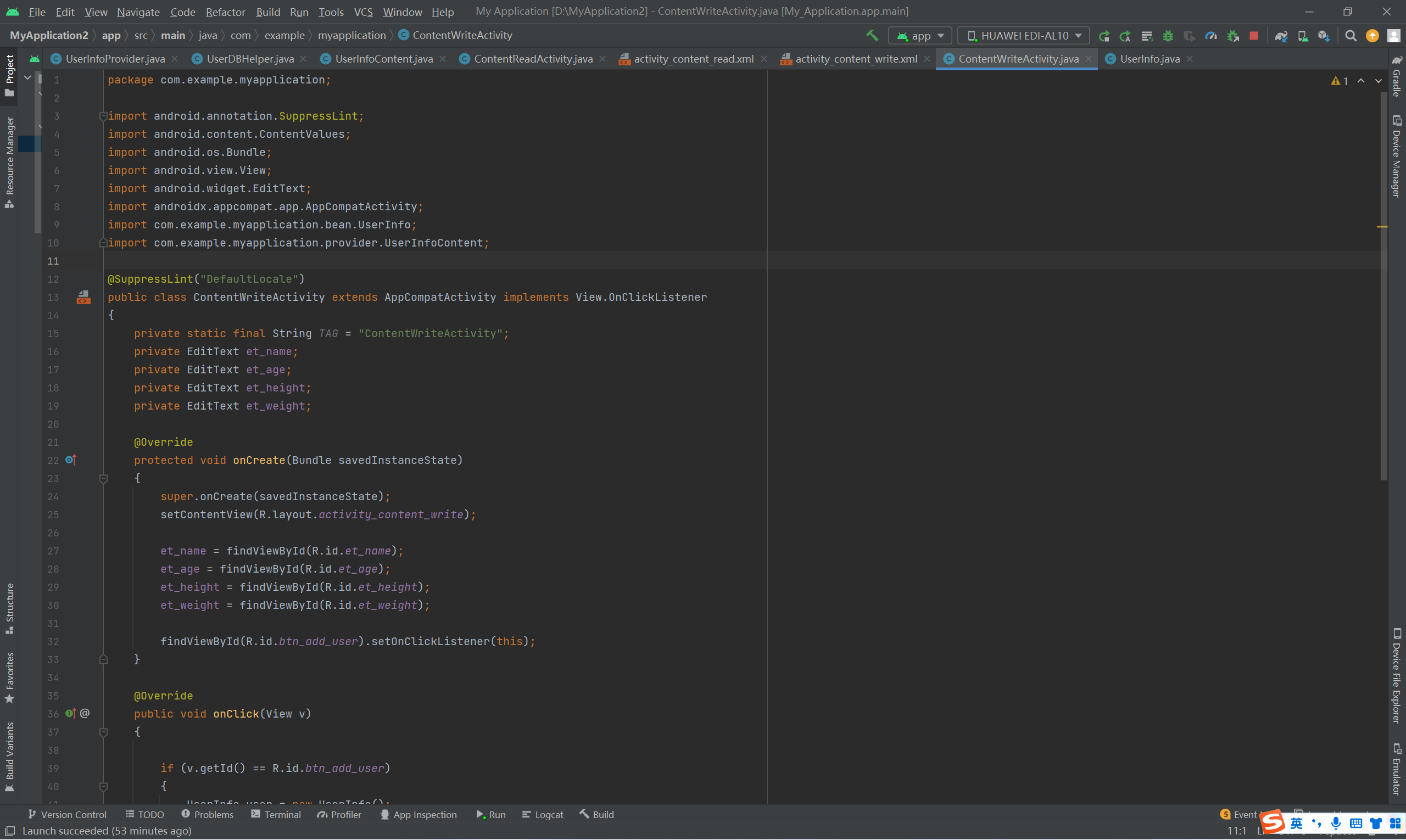Sync project with Gradle files icon
Screen dimensions: 1406x840
point(1281,36)
